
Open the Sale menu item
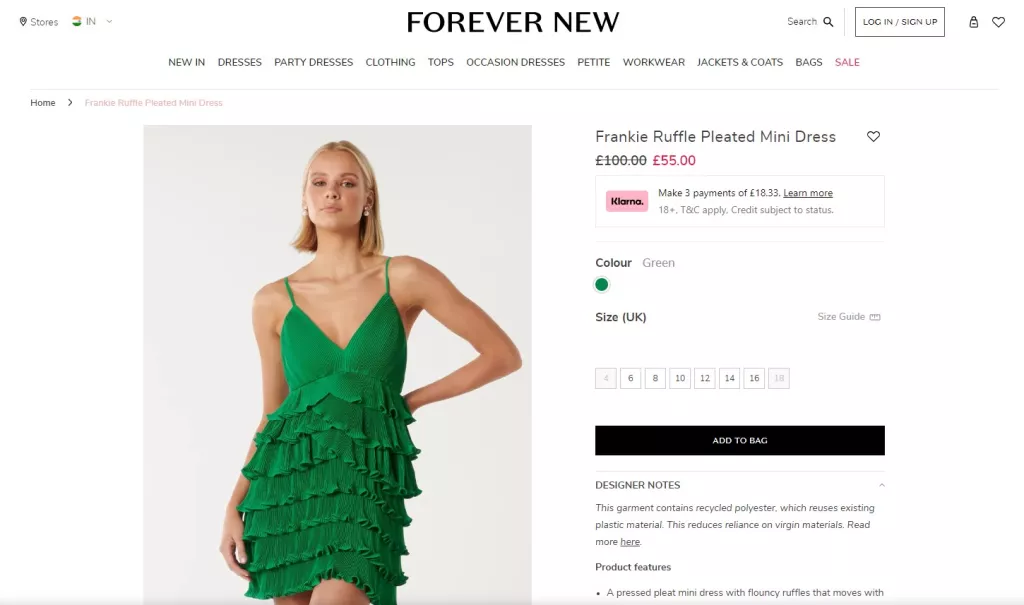(847, 62)
